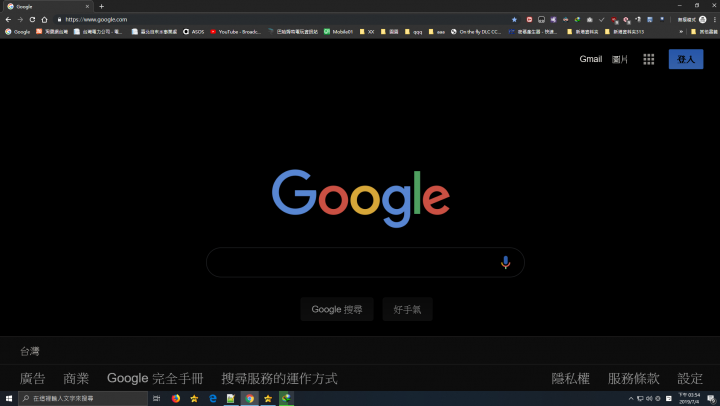The height and width of the screenshot is (406, 720).
Task: Open 搜尋服務的運作方式 link
Action: point(280,378)
